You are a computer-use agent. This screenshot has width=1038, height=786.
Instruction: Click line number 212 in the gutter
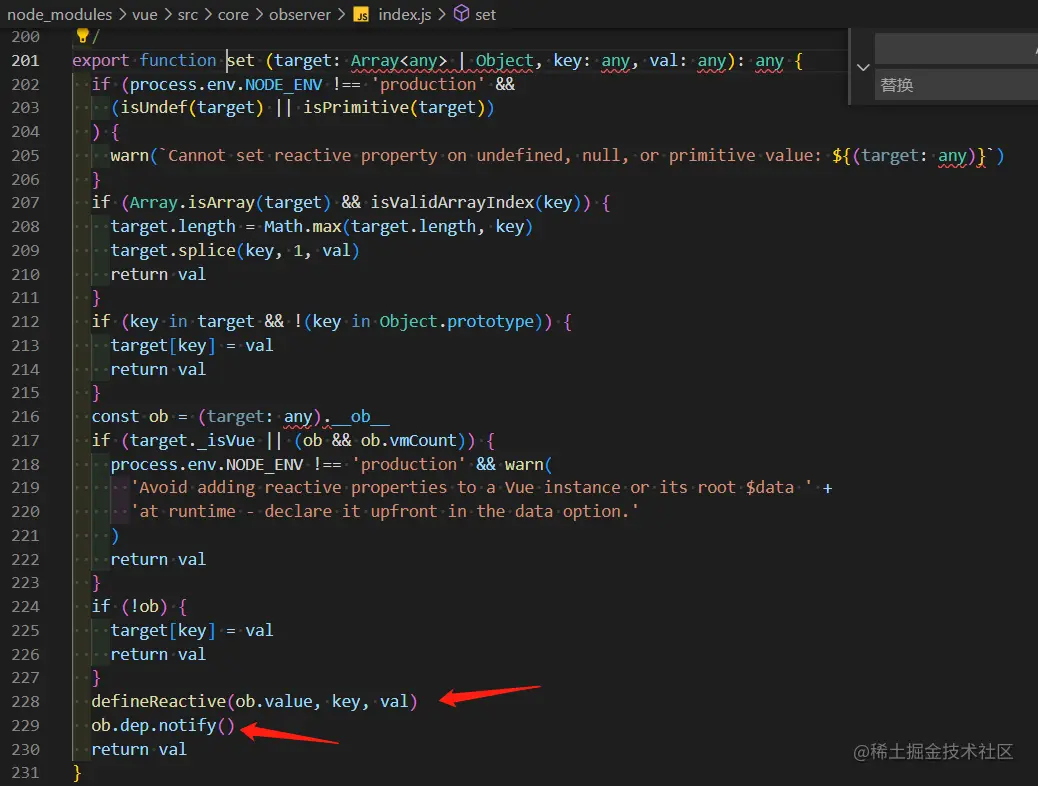pos(25,321)
